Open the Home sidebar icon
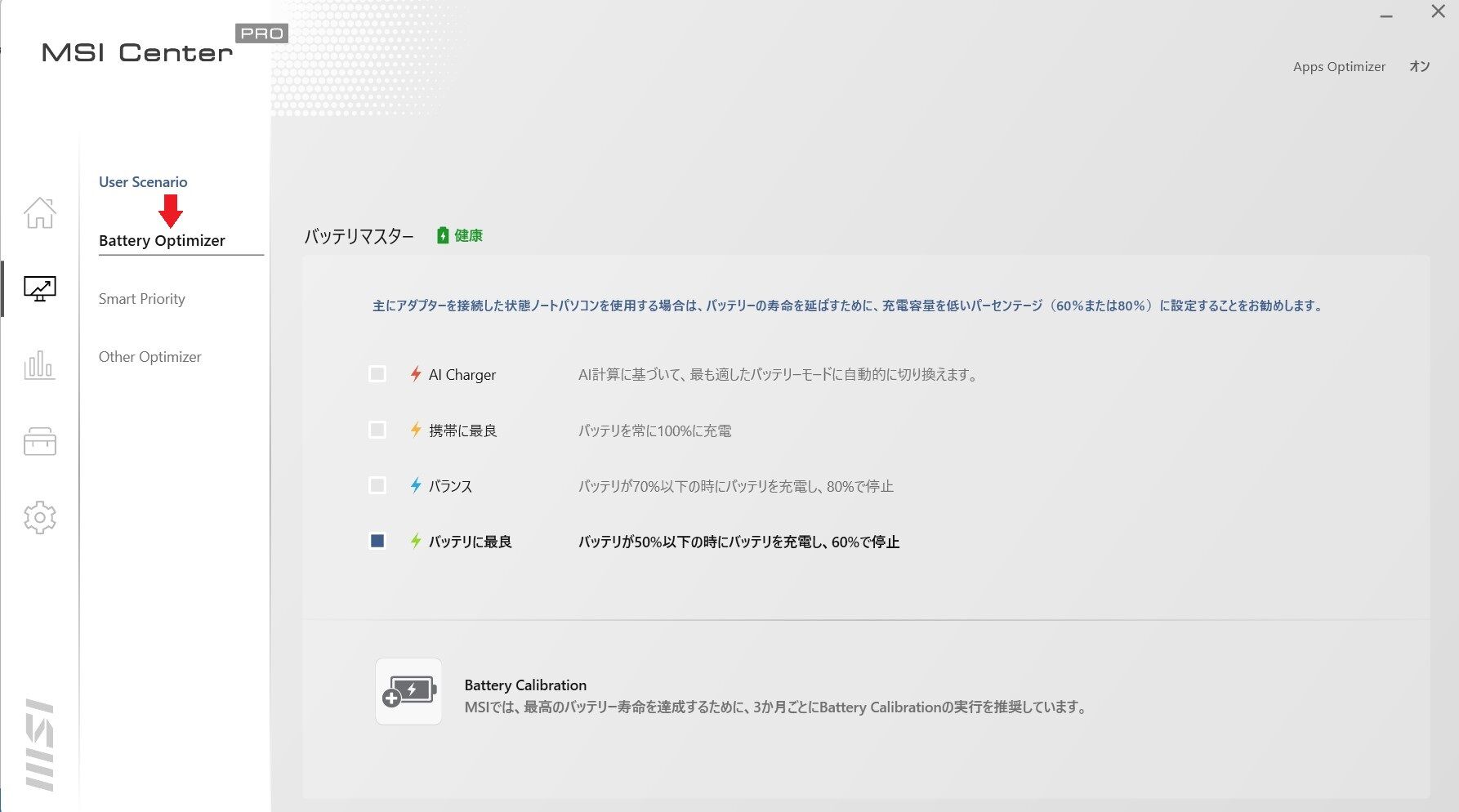The height and width of the screenshot is (812, 1459). pyautogui.click(x=39, y=213)
